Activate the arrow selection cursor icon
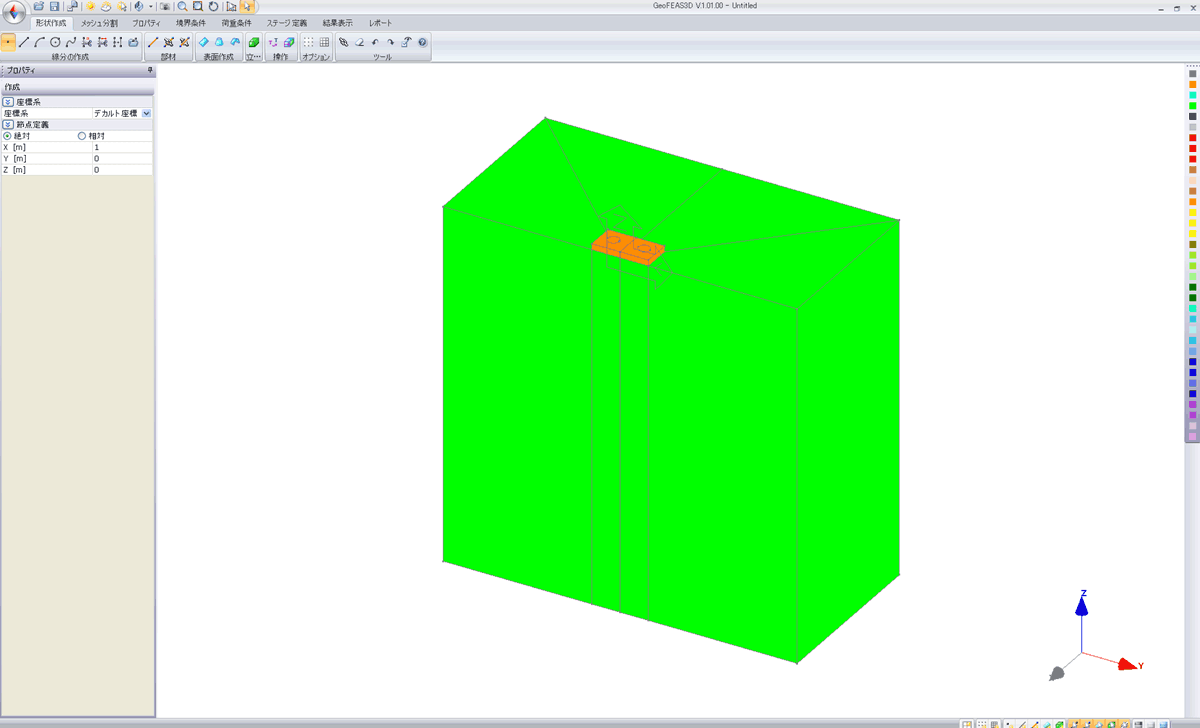Viewport: 1200px width, 728px height. point(247,6)
